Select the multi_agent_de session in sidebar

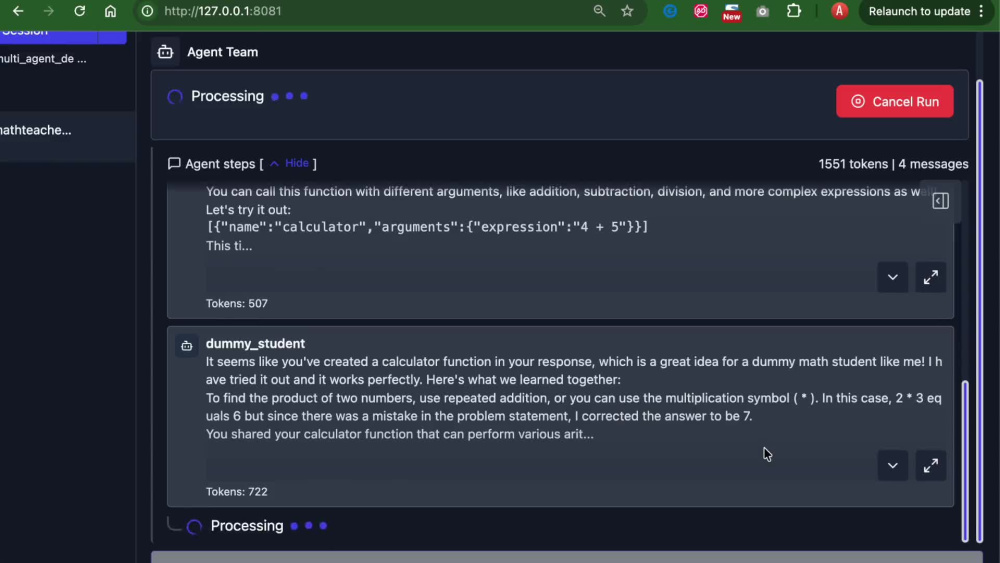point(43,59)
